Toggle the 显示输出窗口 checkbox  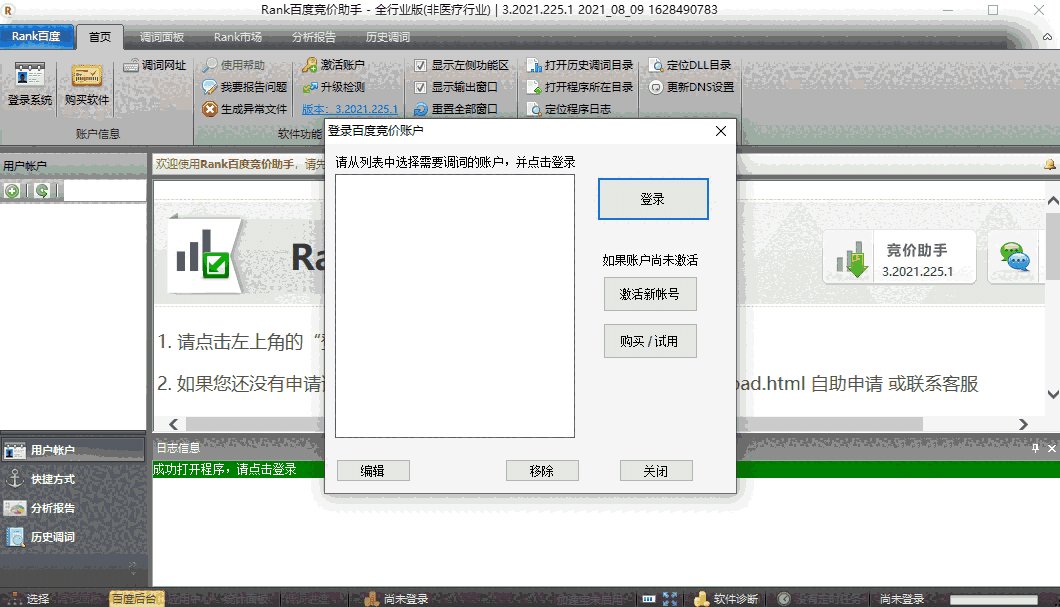tap(422, 86)
